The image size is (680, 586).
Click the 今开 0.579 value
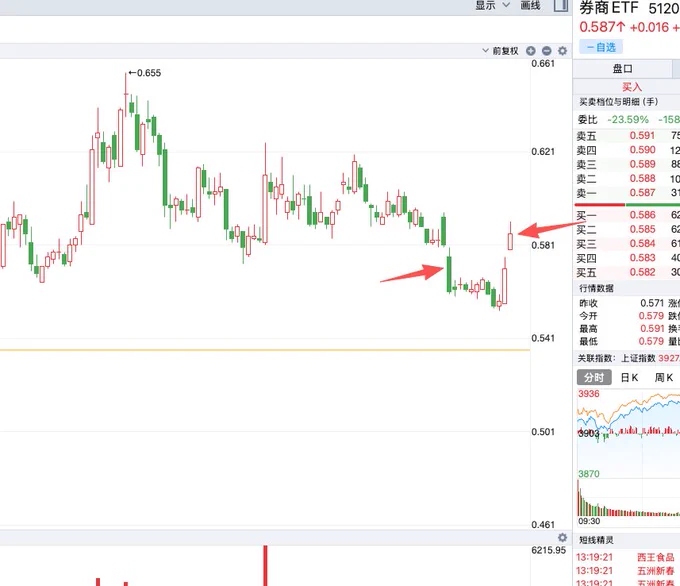[651, 316]
